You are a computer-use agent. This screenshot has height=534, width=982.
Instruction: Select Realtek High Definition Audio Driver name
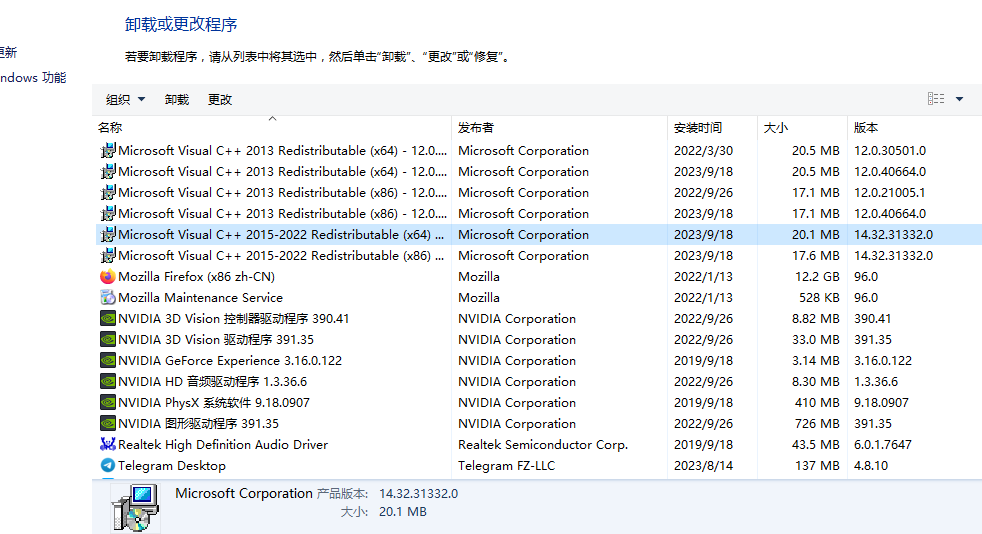223,444
